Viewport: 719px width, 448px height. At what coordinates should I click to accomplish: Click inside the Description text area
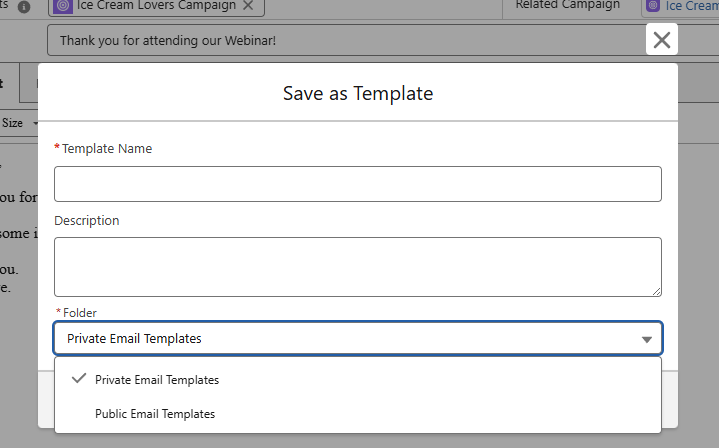(x=357, y=266)
